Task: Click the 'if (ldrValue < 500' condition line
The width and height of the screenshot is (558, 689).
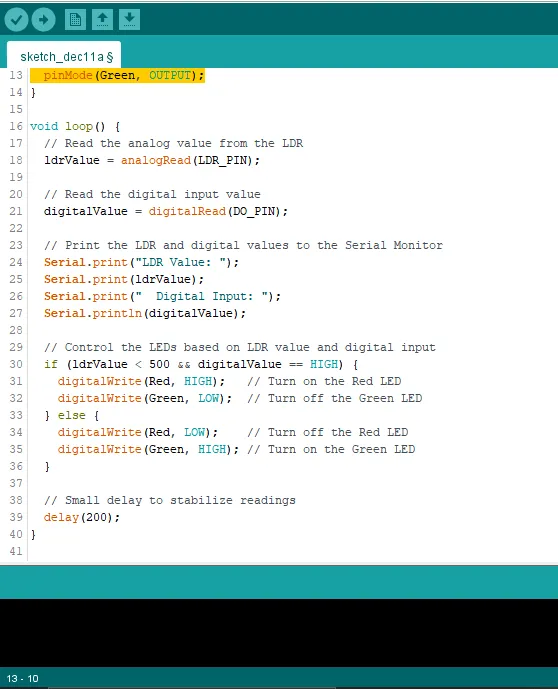Action: (x=201, y=364)
